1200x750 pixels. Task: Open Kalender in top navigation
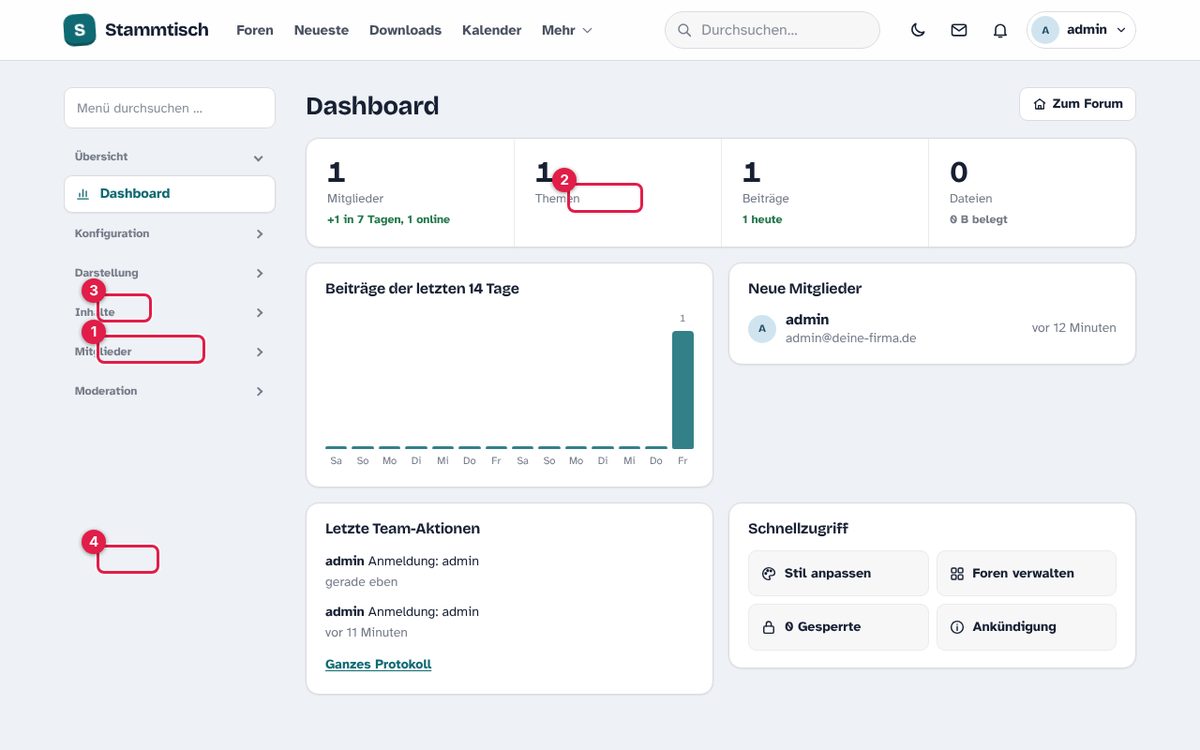pos(492,30)
